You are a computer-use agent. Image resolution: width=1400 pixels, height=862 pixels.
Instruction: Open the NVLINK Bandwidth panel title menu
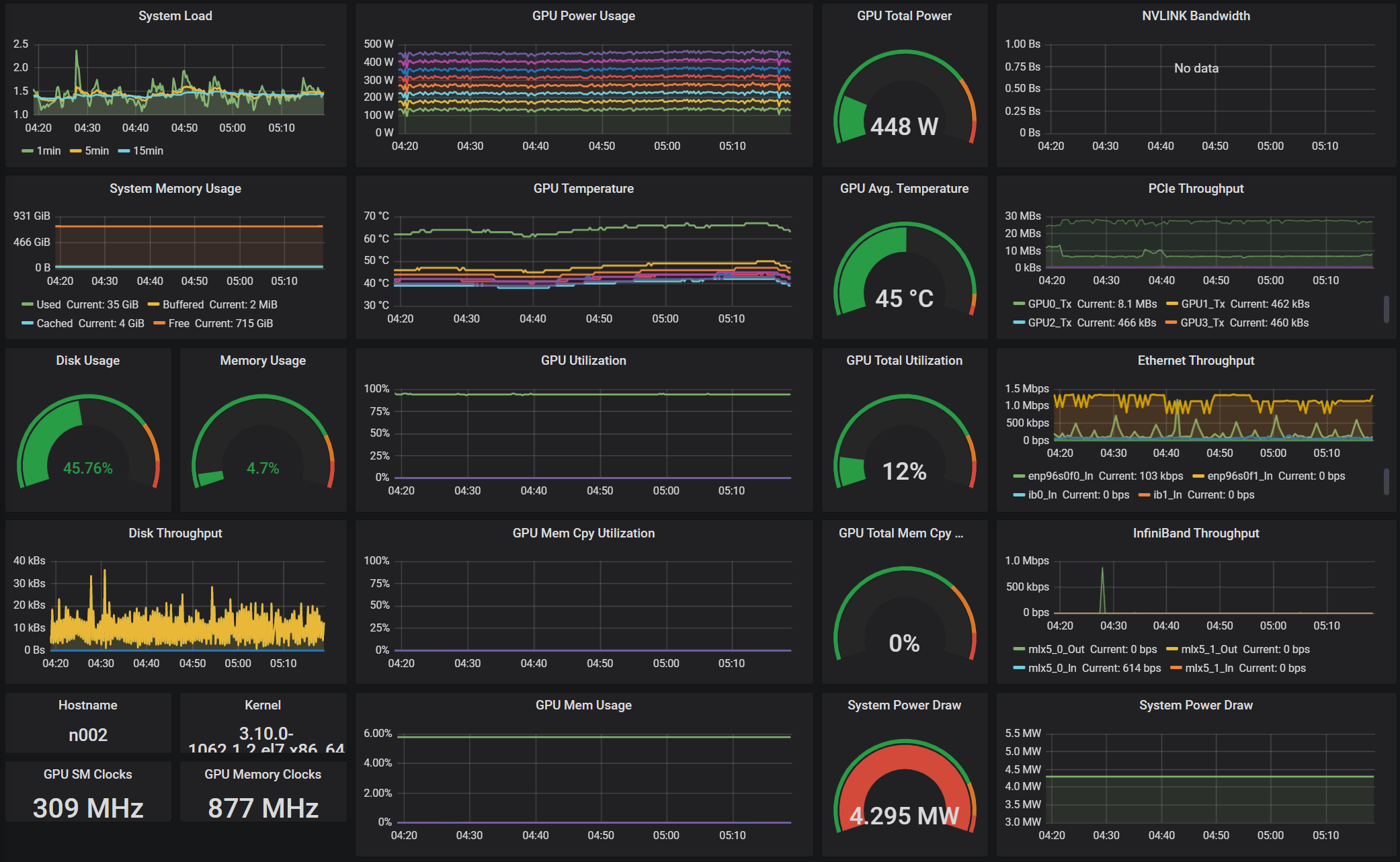click(x=1196, y=15)
